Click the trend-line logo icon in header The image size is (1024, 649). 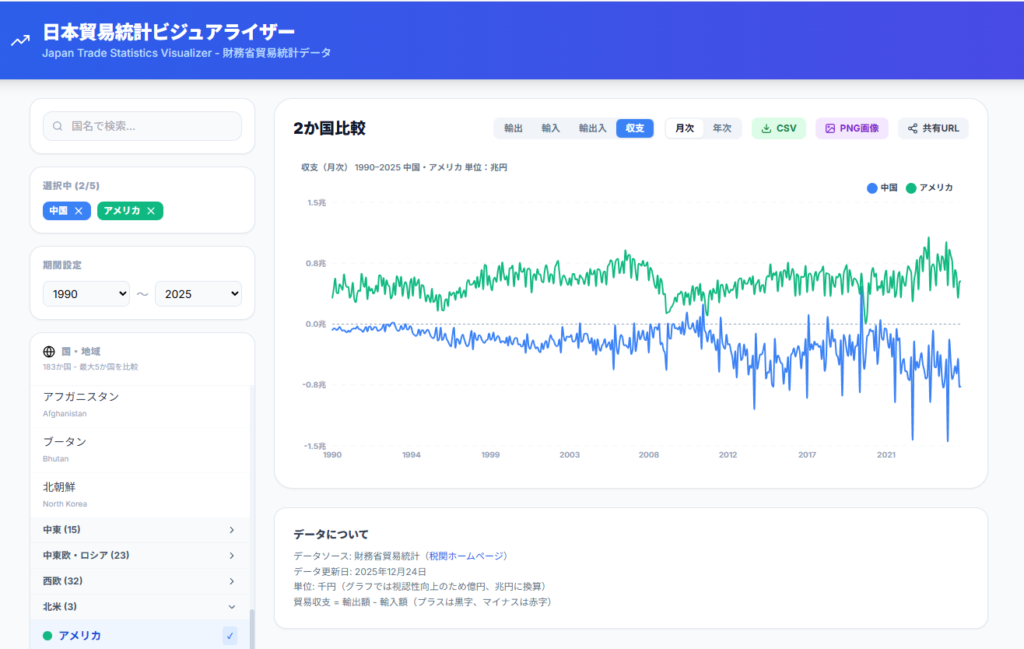(20, 41)
